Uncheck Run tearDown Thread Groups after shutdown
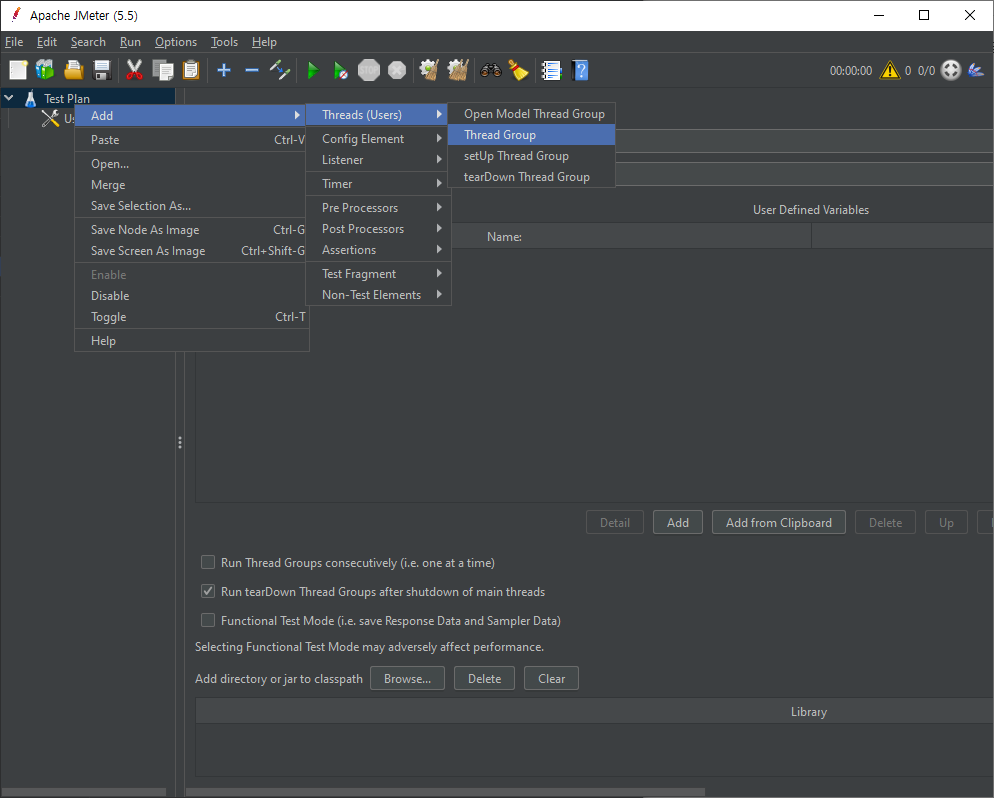The height and width of the screenshot is (798, 994). pyautogui.click(x=208, y=591)
